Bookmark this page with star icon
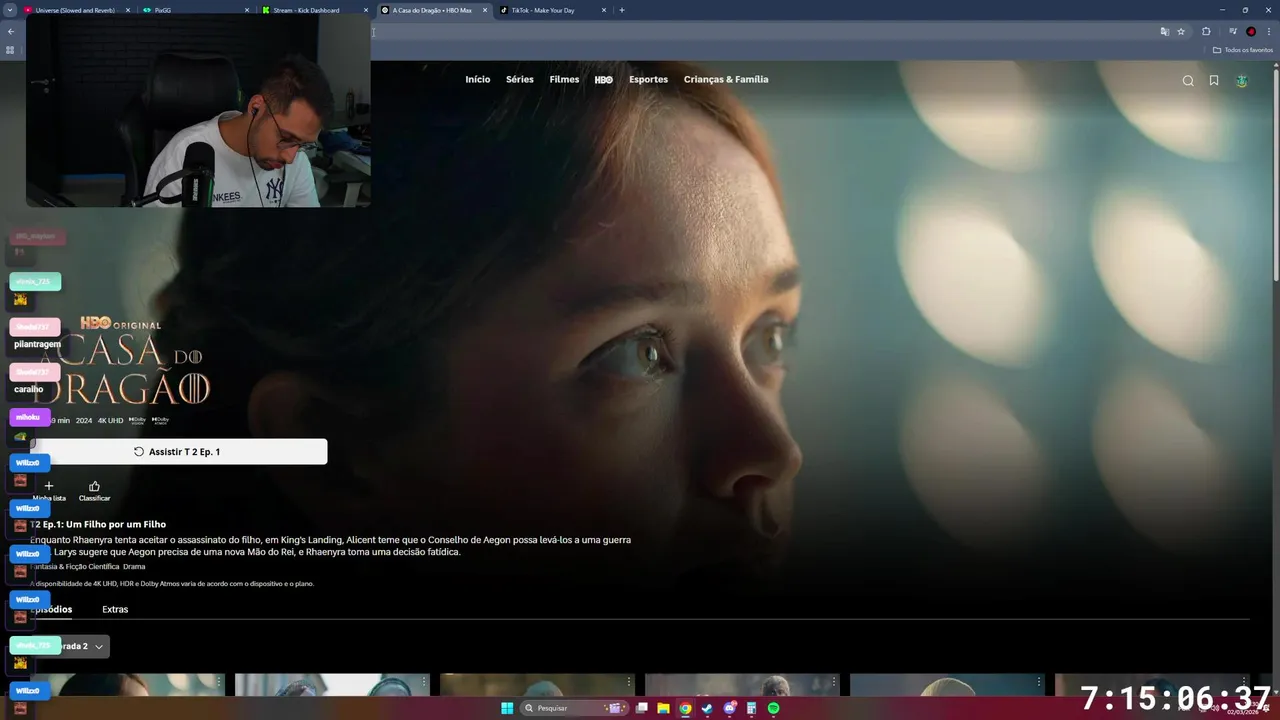This screenshot has height=720, width=1280. click(1181, 31)
